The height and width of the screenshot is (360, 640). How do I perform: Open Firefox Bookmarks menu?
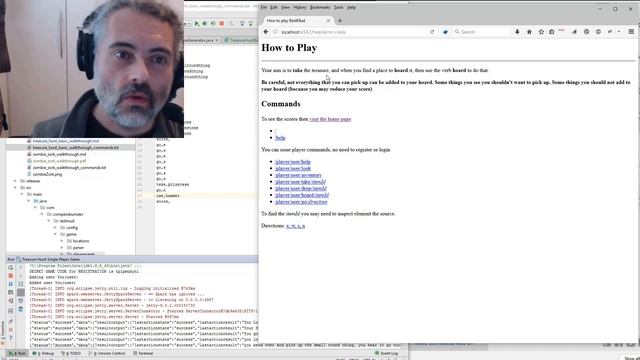(x=320, y=7)
